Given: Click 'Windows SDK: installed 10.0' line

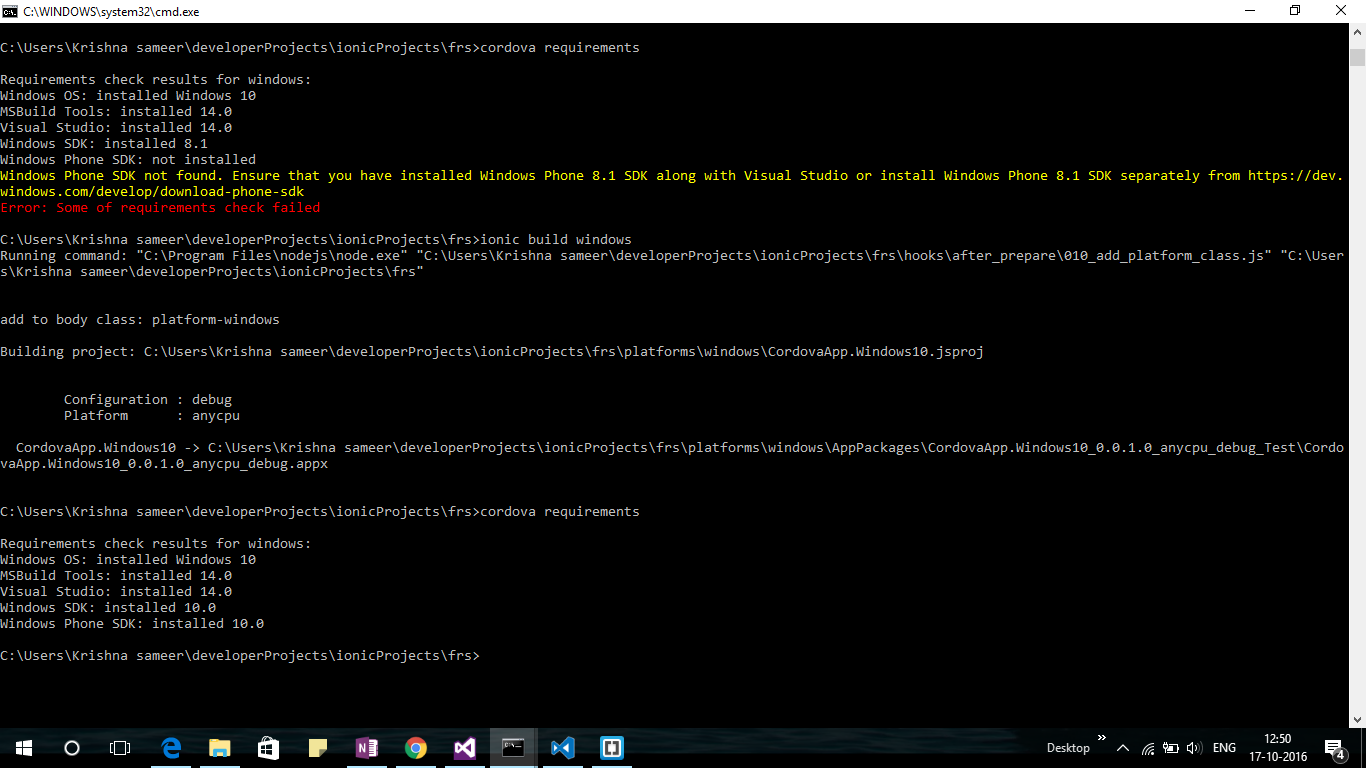Looking at the screenshot, I should tap(108, 607).
